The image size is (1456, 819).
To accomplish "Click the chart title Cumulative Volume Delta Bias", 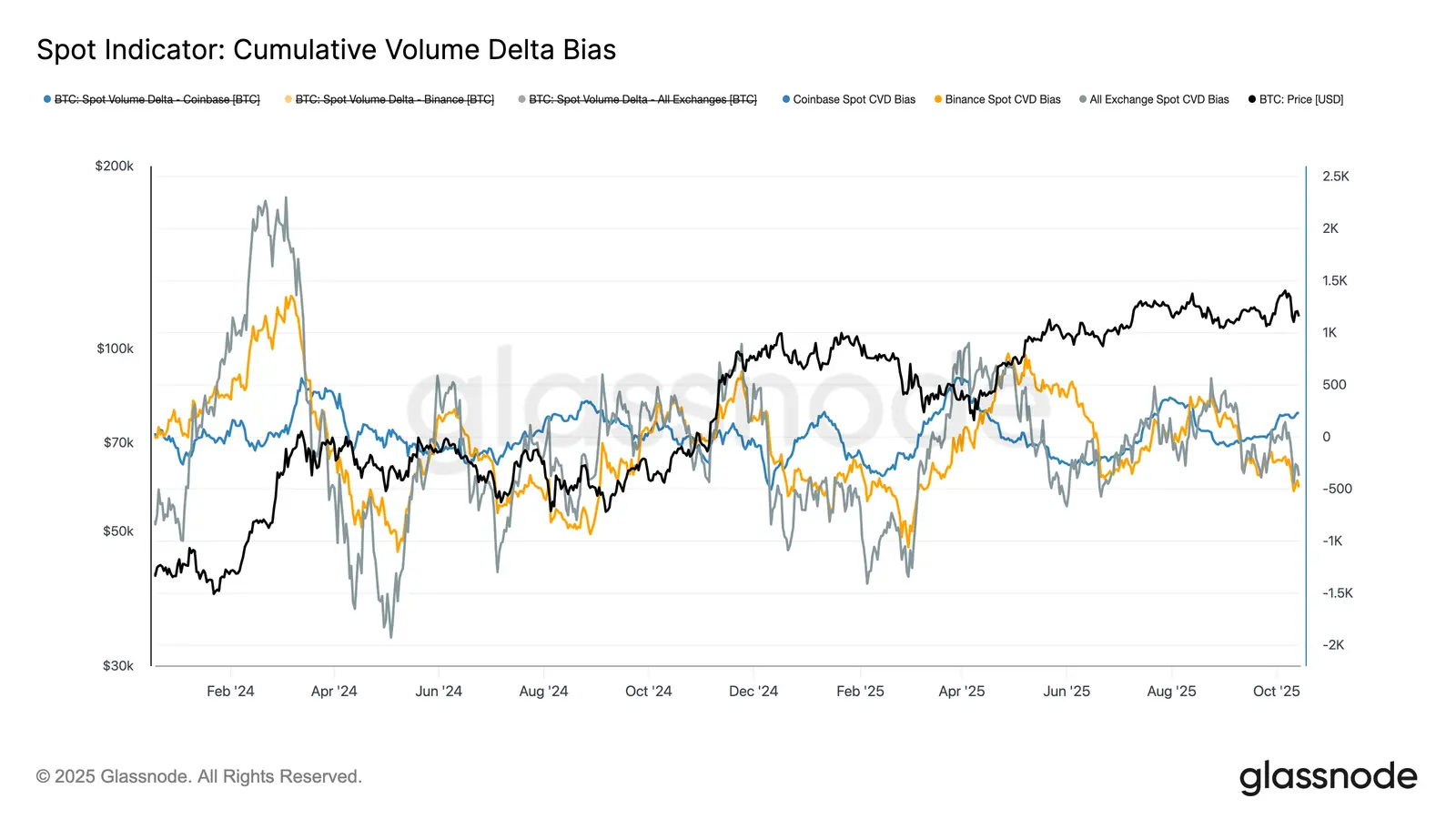I will point(326,50).
